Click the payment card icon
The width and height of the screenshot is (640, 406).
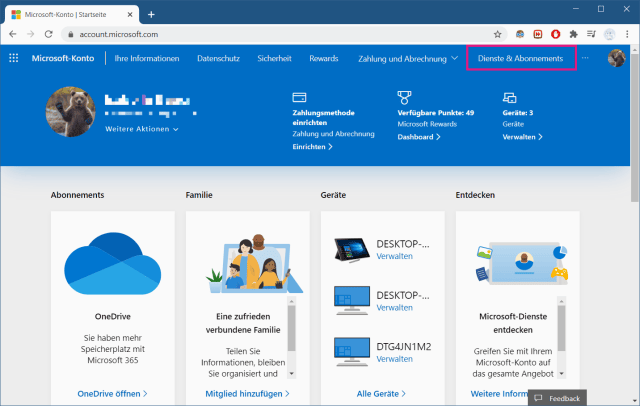[299, 98]
